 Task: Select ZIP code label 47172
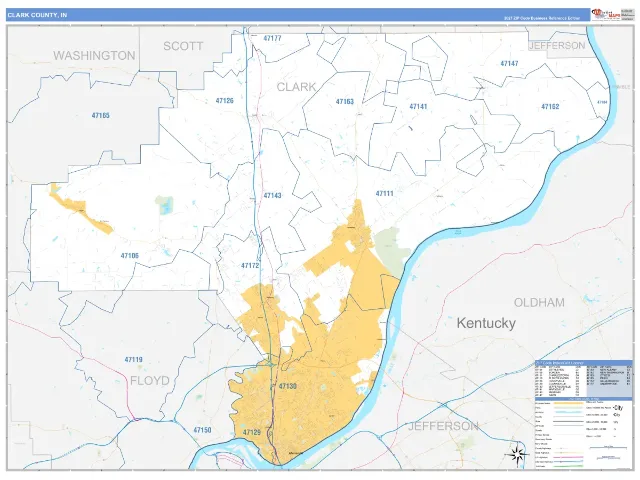[250, 265]
